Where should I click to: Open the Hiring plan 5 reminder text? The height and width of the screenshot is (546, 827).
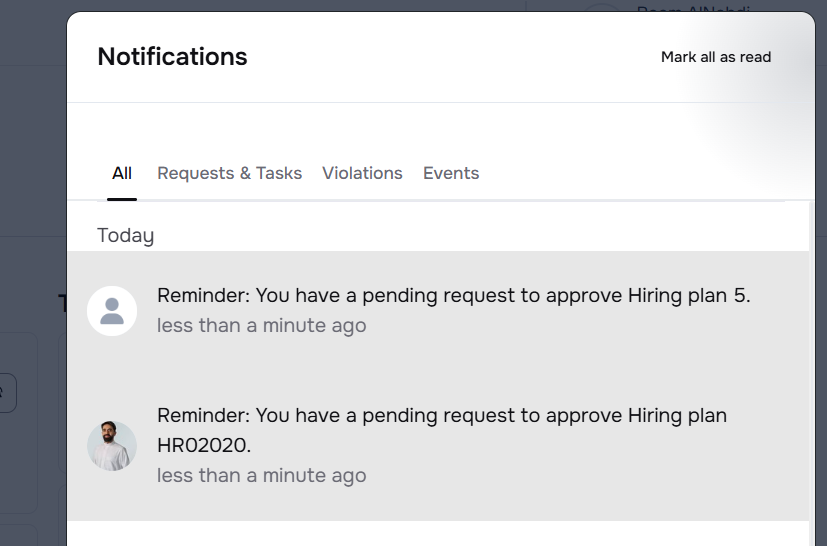453,296
